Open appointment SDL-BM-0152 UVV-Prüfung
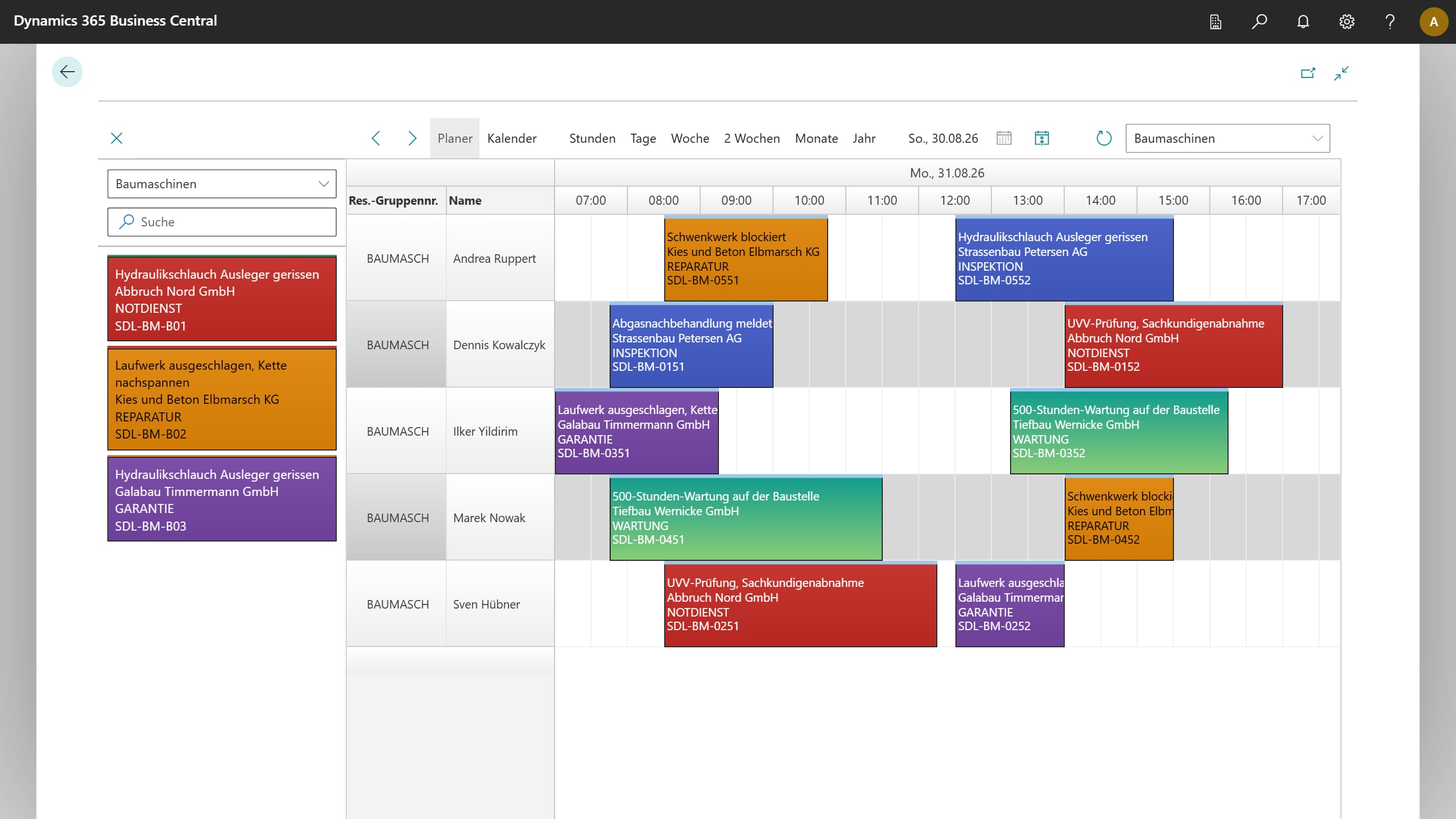 [x=1173, y=345]
